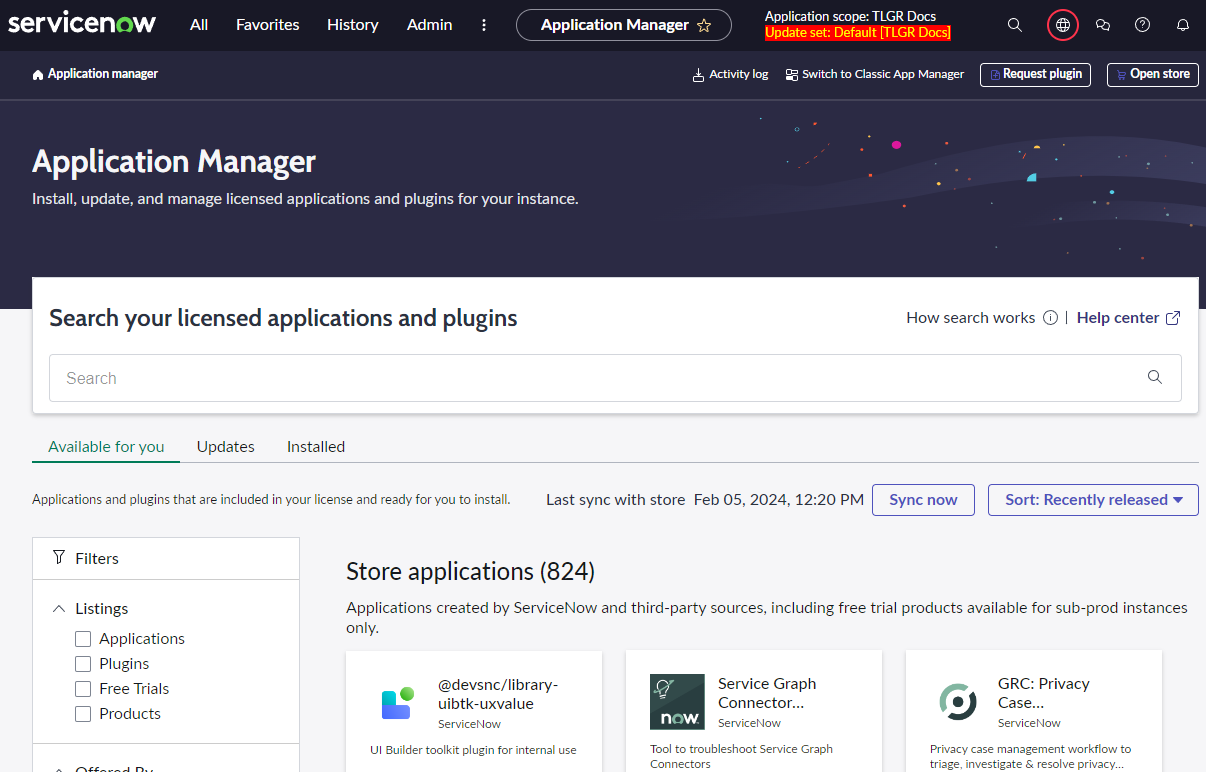
Task: Click the Request plugin button
Action: click(1036, 75)
